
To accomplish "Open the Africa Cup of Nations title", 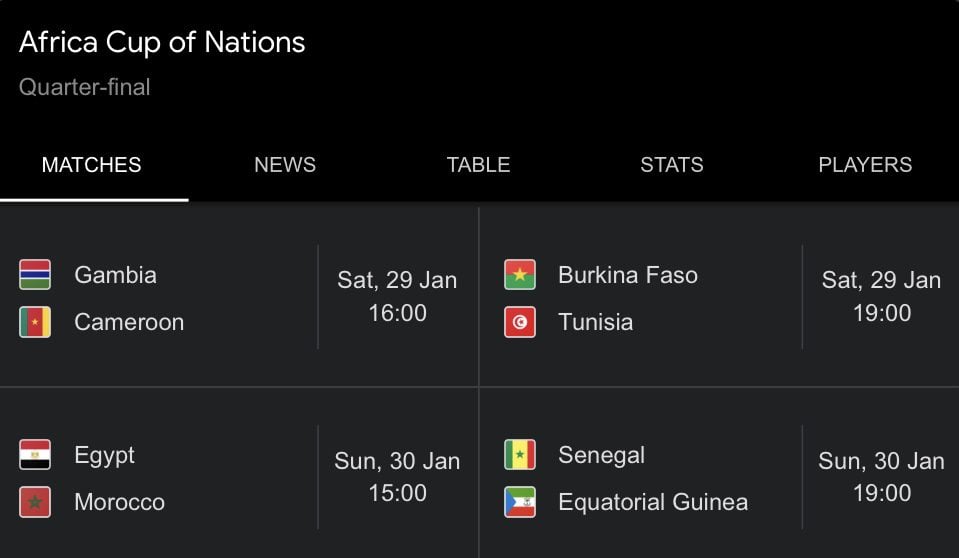I will pos(162,42).
